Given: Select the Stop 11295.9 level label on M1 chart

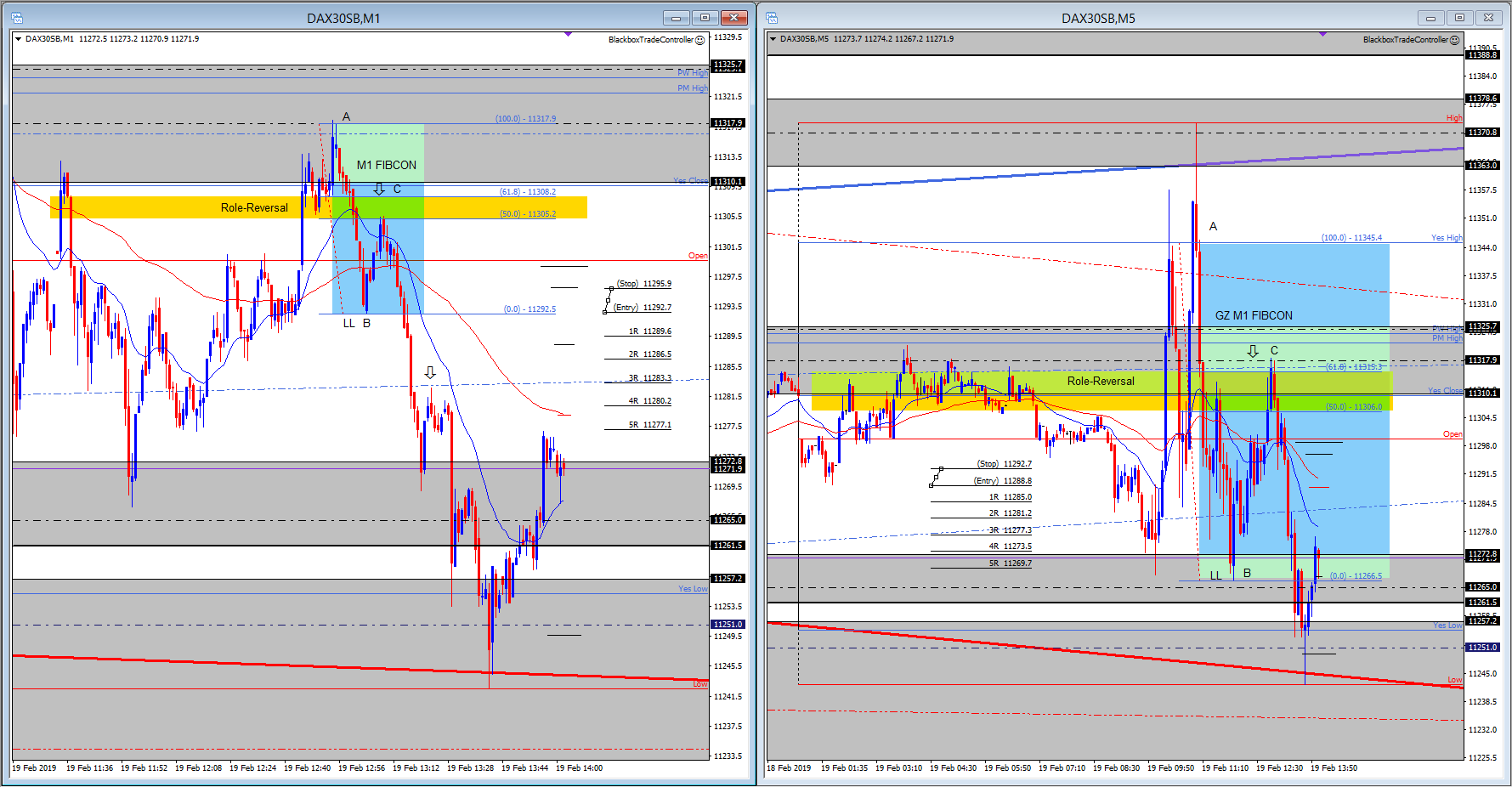Looking at the screenshot, I should 643,284.
